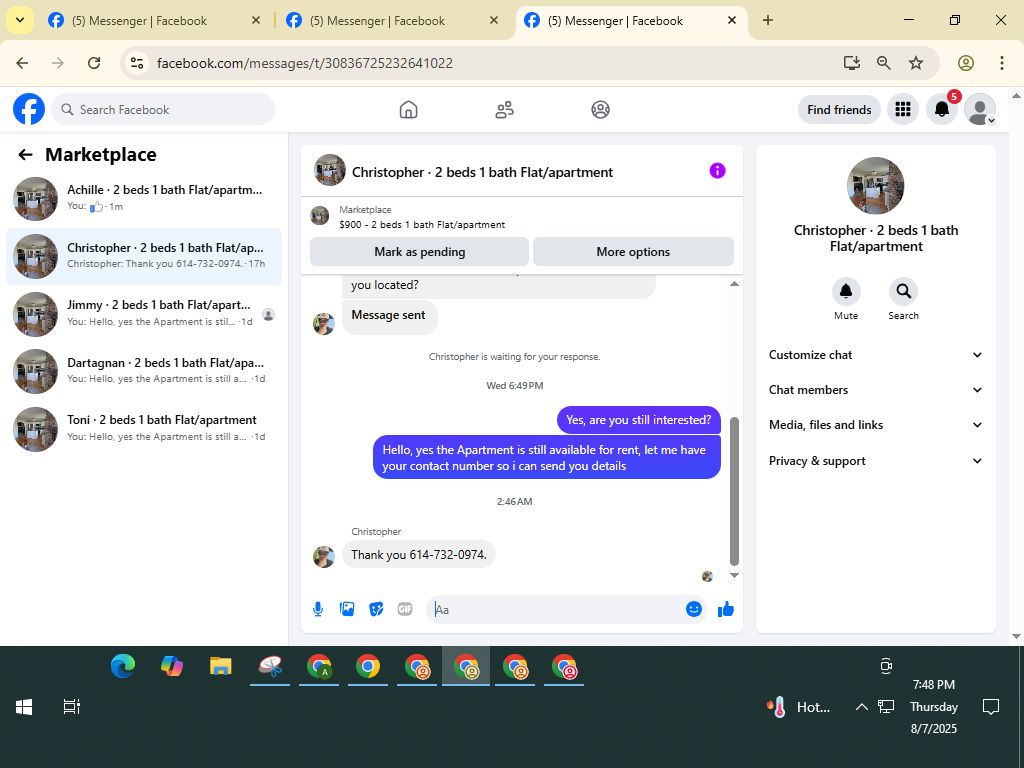1024x768 pixels.
Task: Click the chat scrollbar thumb
Action: coord(734,491)
